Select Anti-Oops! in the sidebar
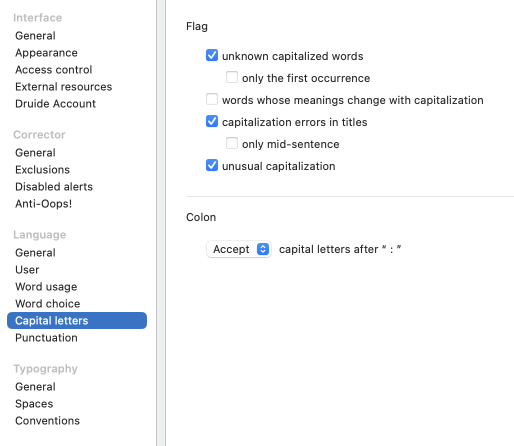This screenshot has width=514, height=446. [43, 204]
